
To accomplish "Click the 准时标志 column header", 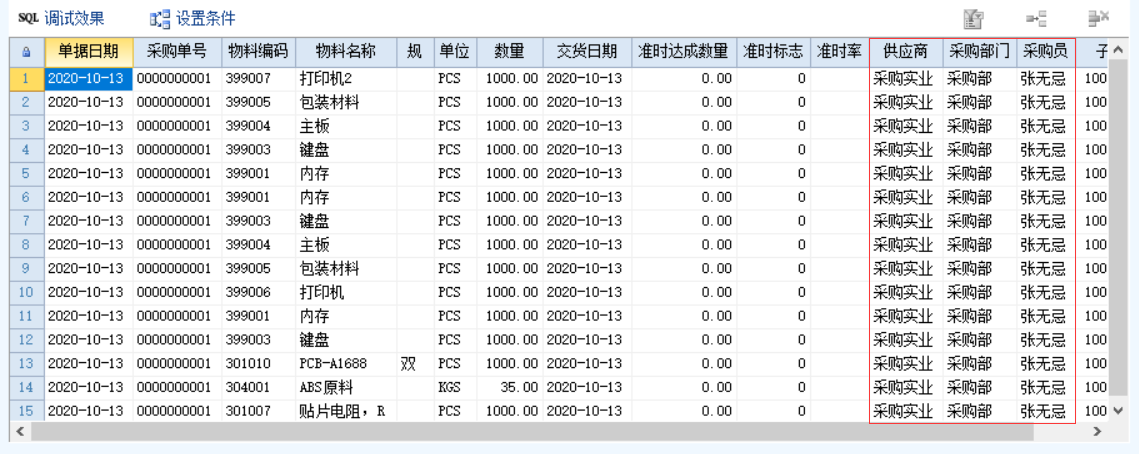I will click(x=774, y=52).
